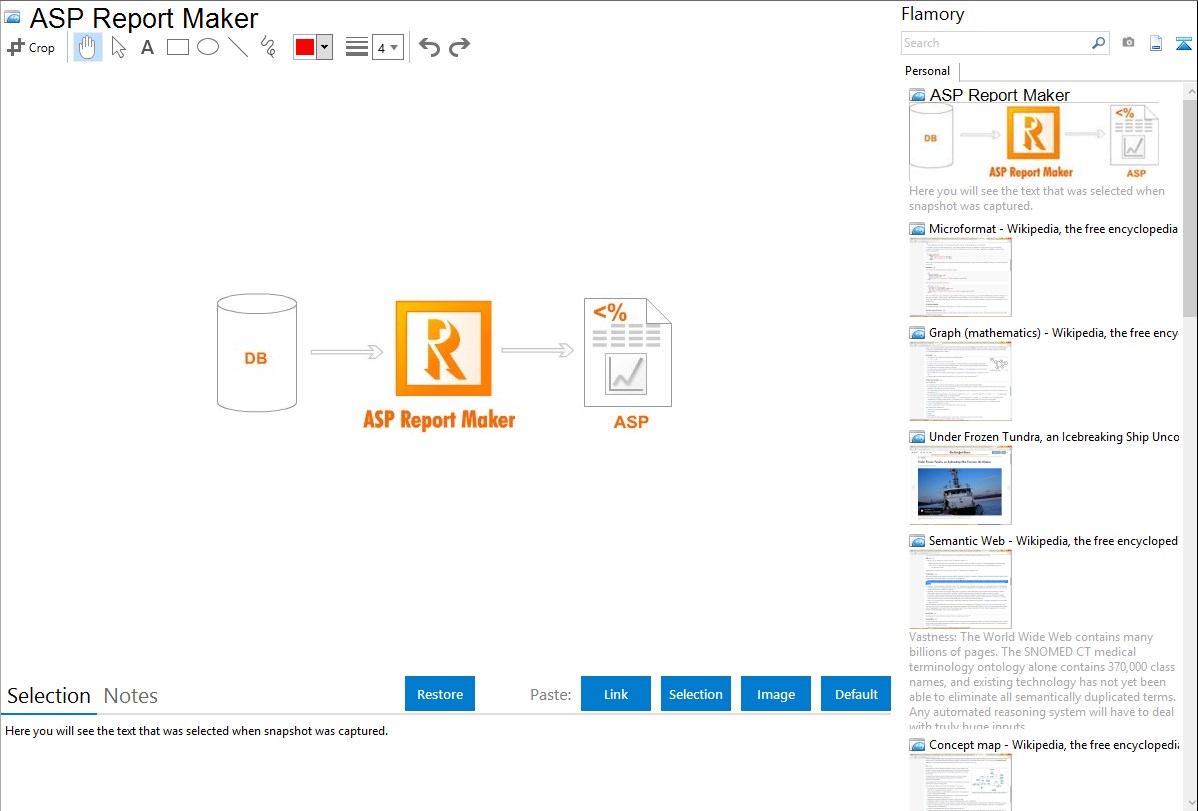This screenshot has width=1198, height=811.
Task: Click the icon beside the Graph (mathematics) entry
Action: pos(917,333)
